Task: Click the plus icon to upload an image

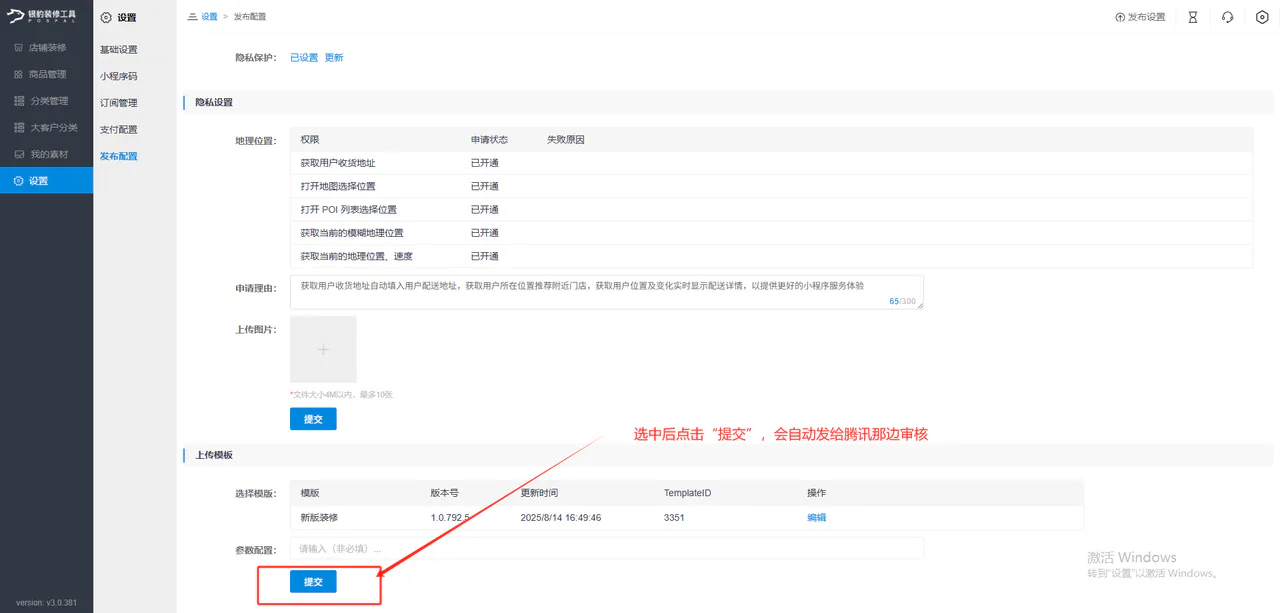Action: pyautogui.click(x=323, y=349)
